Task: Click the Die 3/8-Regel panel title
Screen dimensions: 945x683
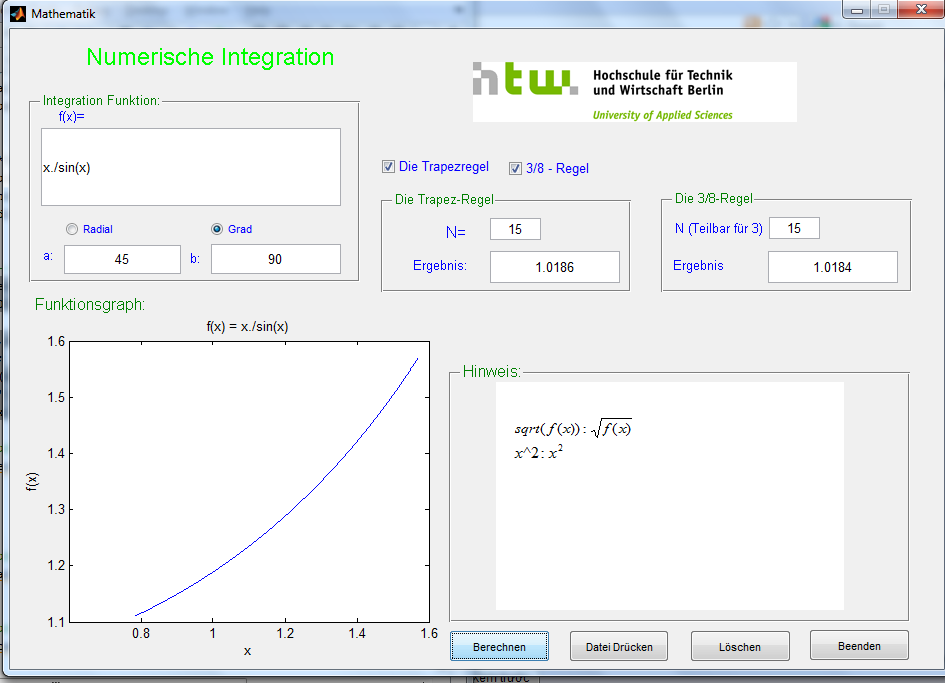Action: click(714, 198)
